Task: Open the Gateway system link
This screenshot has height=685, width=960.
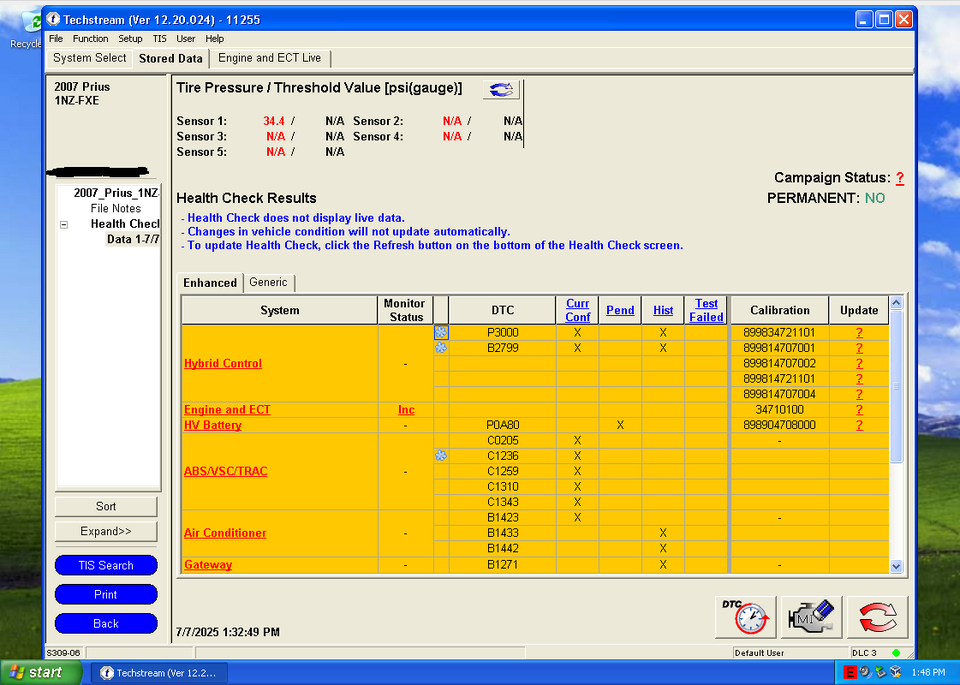Action: tap(208, 564)
